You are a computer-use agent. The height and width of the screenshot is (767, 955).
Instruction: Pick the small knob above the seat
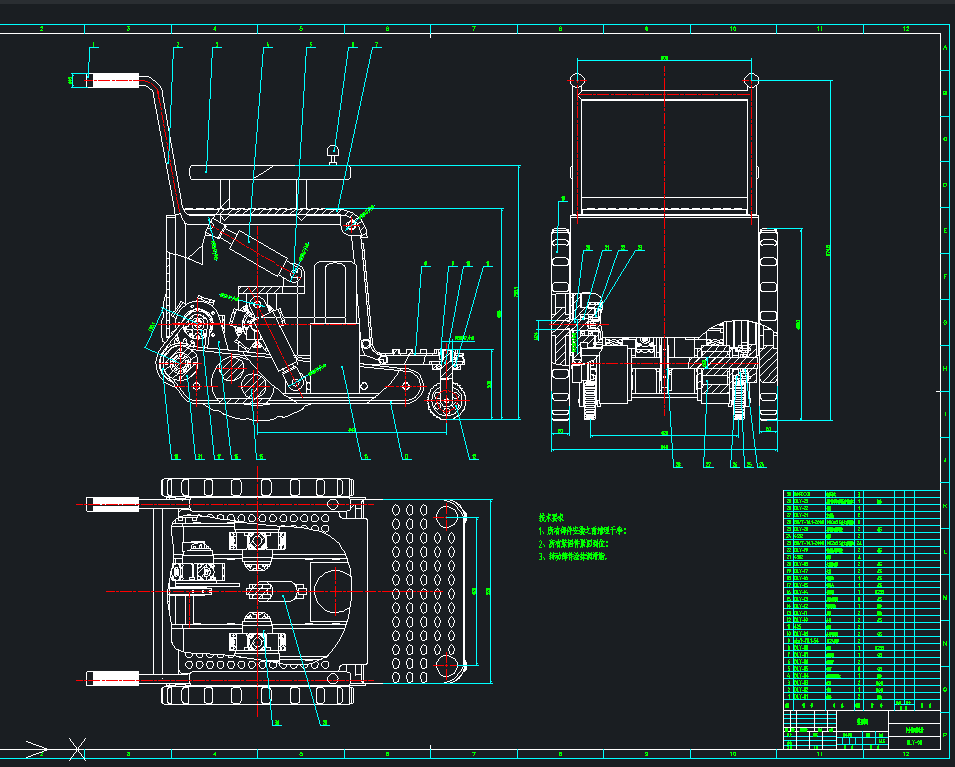point(333,153)
